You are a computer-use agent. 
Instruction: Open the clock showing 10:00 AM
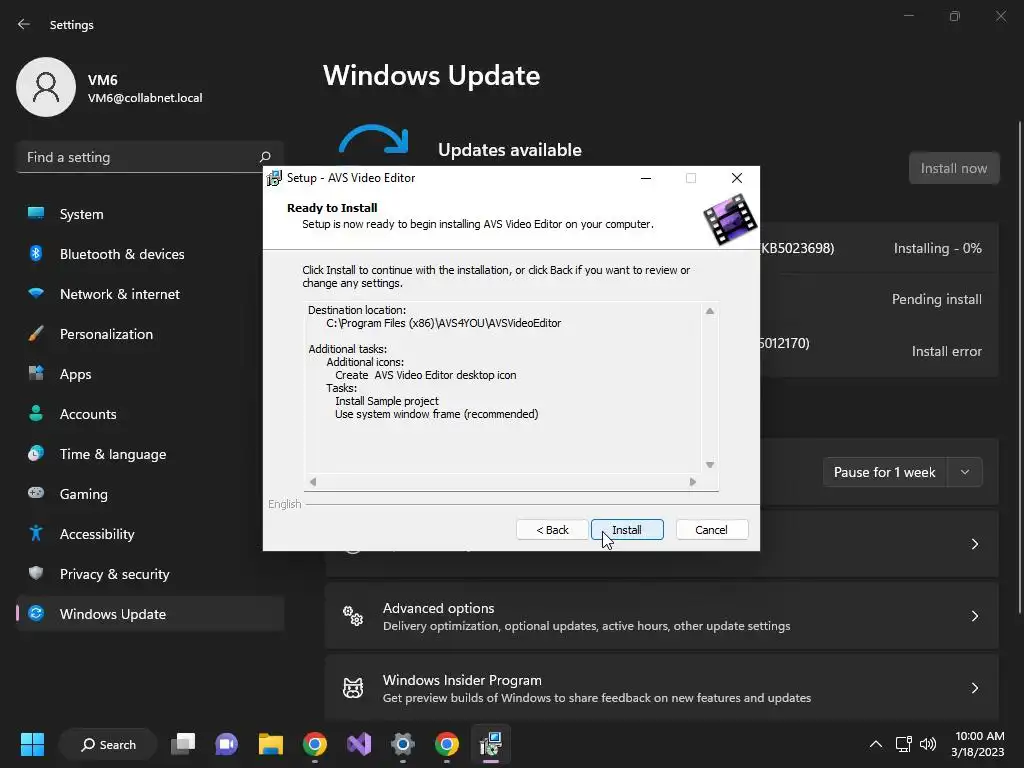pos(977,744)
